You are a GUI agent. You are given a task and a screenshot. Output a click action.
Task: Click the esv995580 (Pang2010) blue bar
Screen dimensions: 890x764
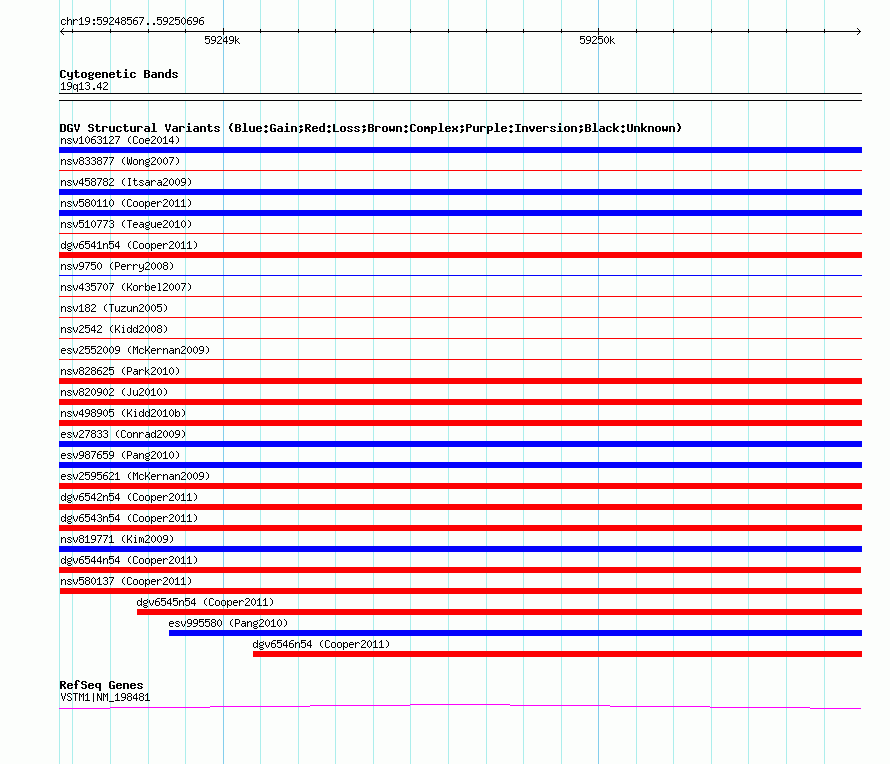pos(515,633)
